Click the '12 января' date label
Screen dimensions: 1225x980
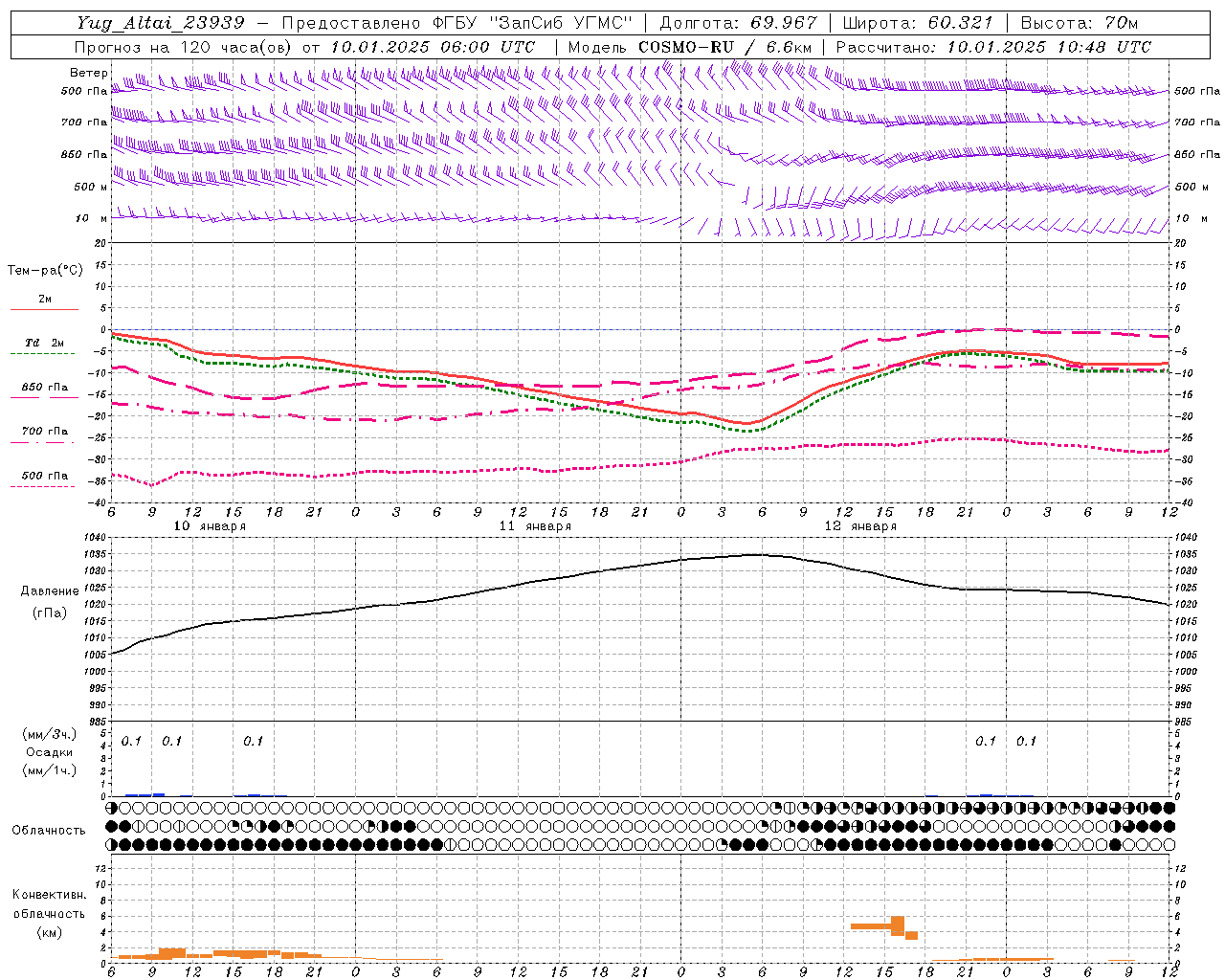(x=860, y=526)
